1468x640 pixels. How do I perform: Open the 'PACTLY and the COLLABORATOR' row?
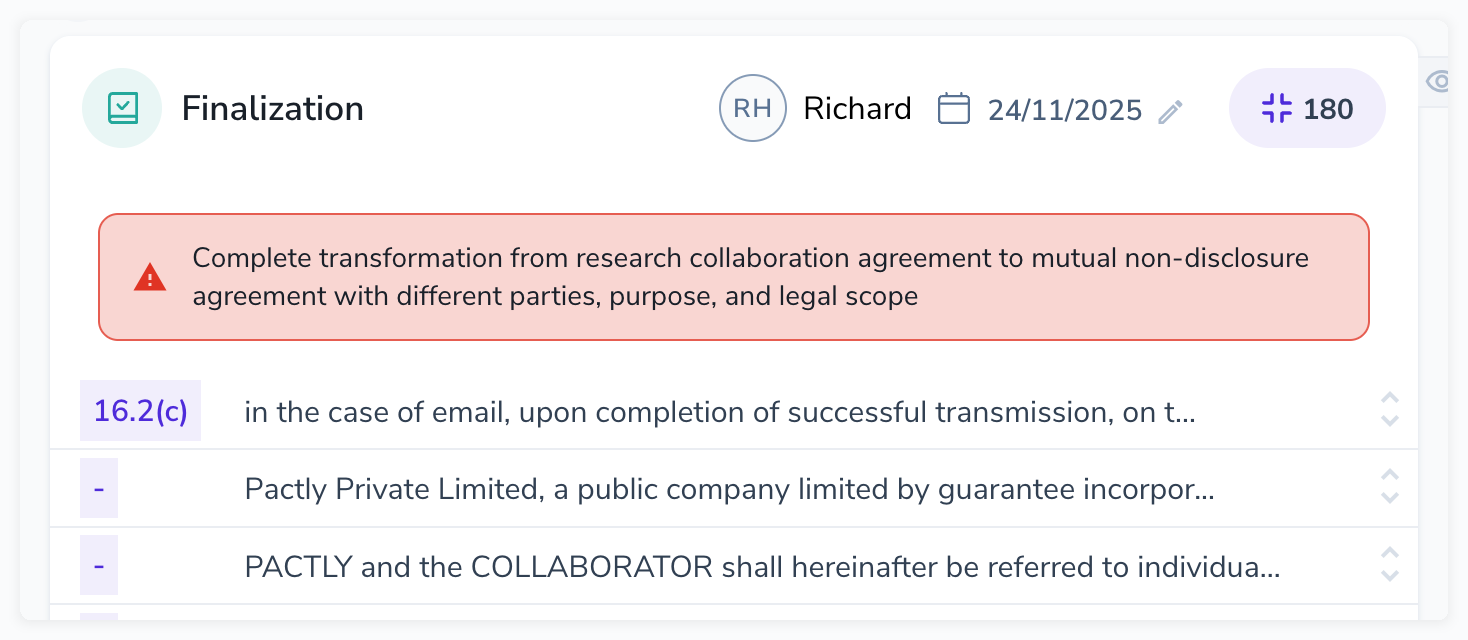(762, 567)
